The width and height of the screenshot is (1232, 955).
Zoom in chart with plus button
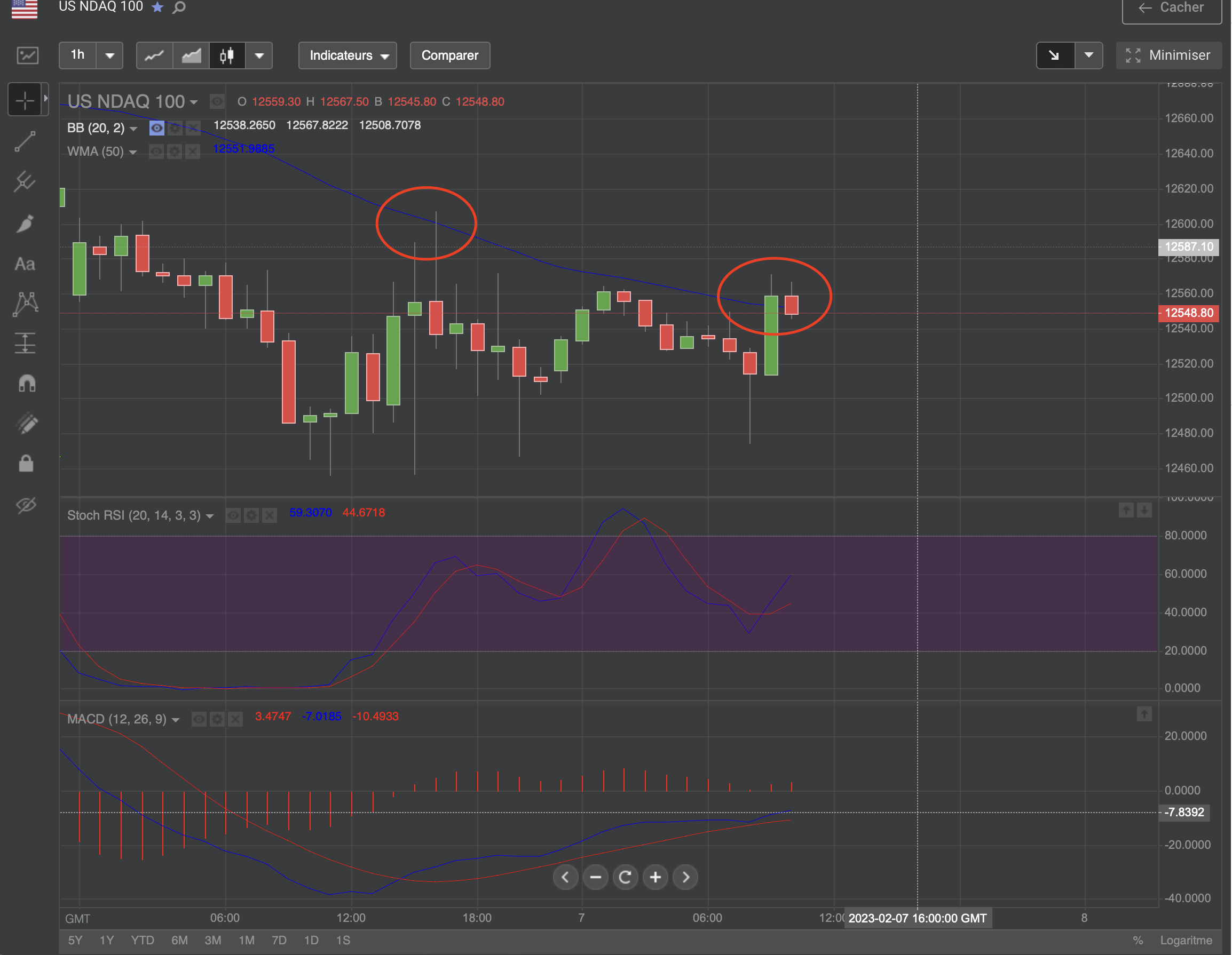pos(655,877)
